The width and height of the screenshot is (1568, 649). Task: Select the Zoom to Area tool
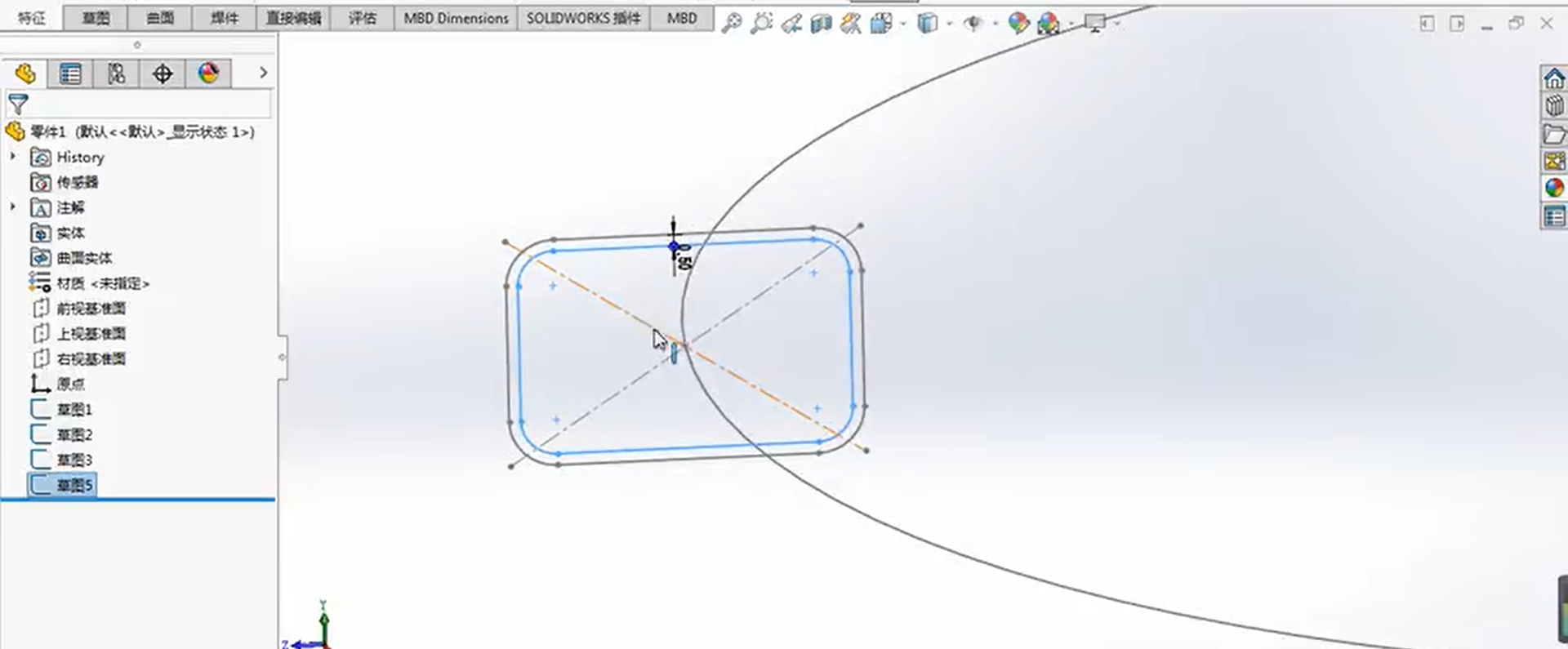(761, 23)
